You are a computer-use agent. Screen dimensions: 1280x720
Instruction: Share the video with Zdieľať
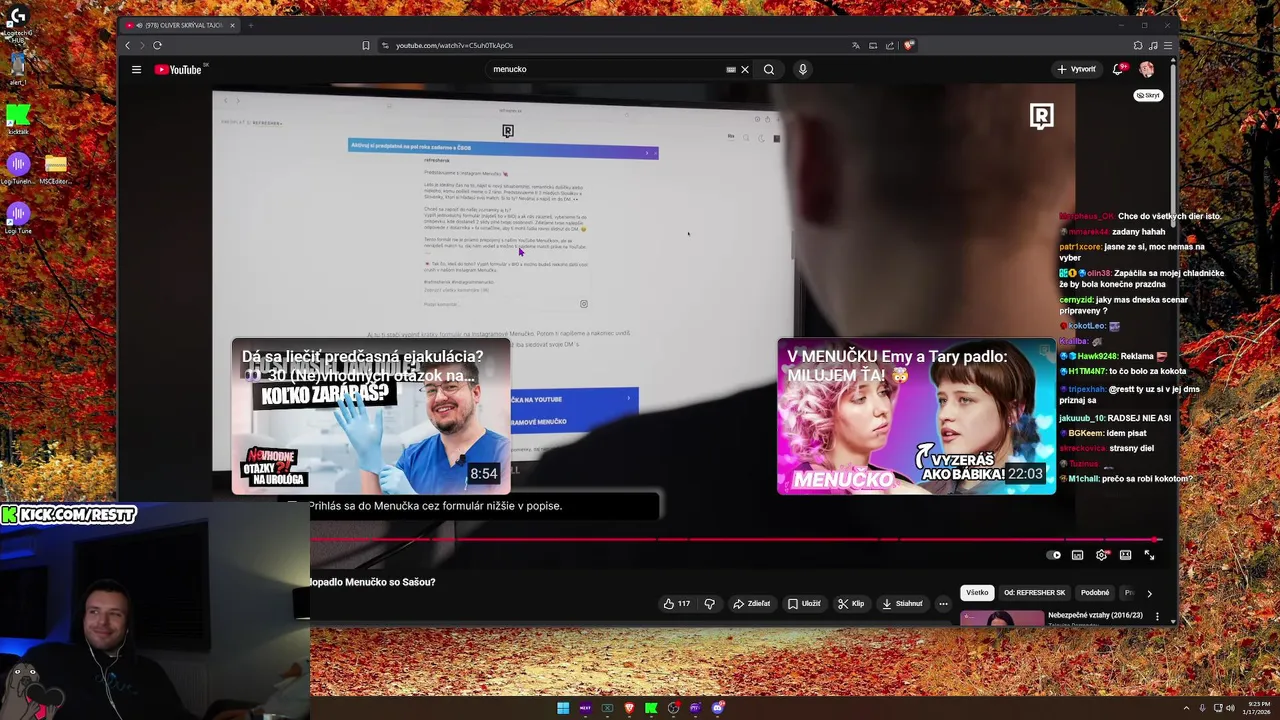[x=752, y=604]
